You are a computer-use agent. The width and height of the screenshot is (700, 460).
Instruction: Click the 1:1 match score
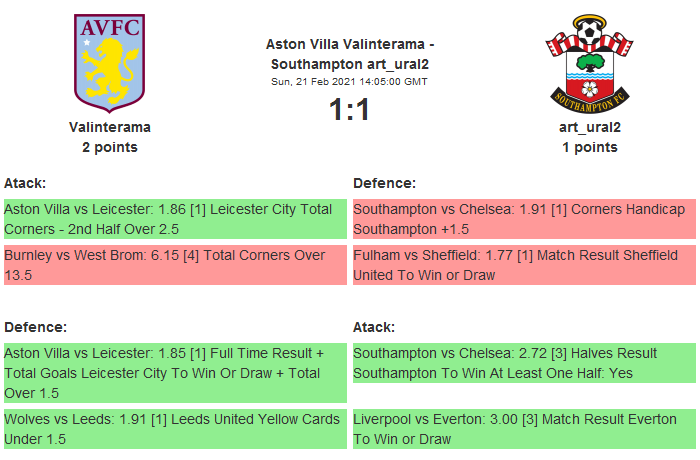[x=349, y=109]
